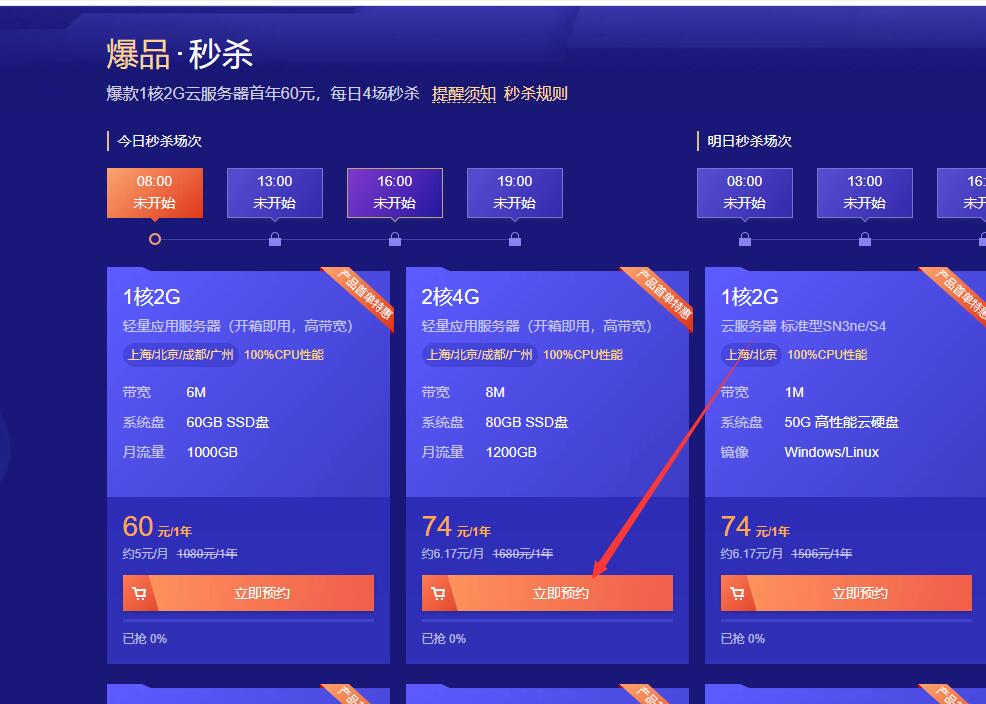Click the 60 元/1年 price

click(157, 527)
